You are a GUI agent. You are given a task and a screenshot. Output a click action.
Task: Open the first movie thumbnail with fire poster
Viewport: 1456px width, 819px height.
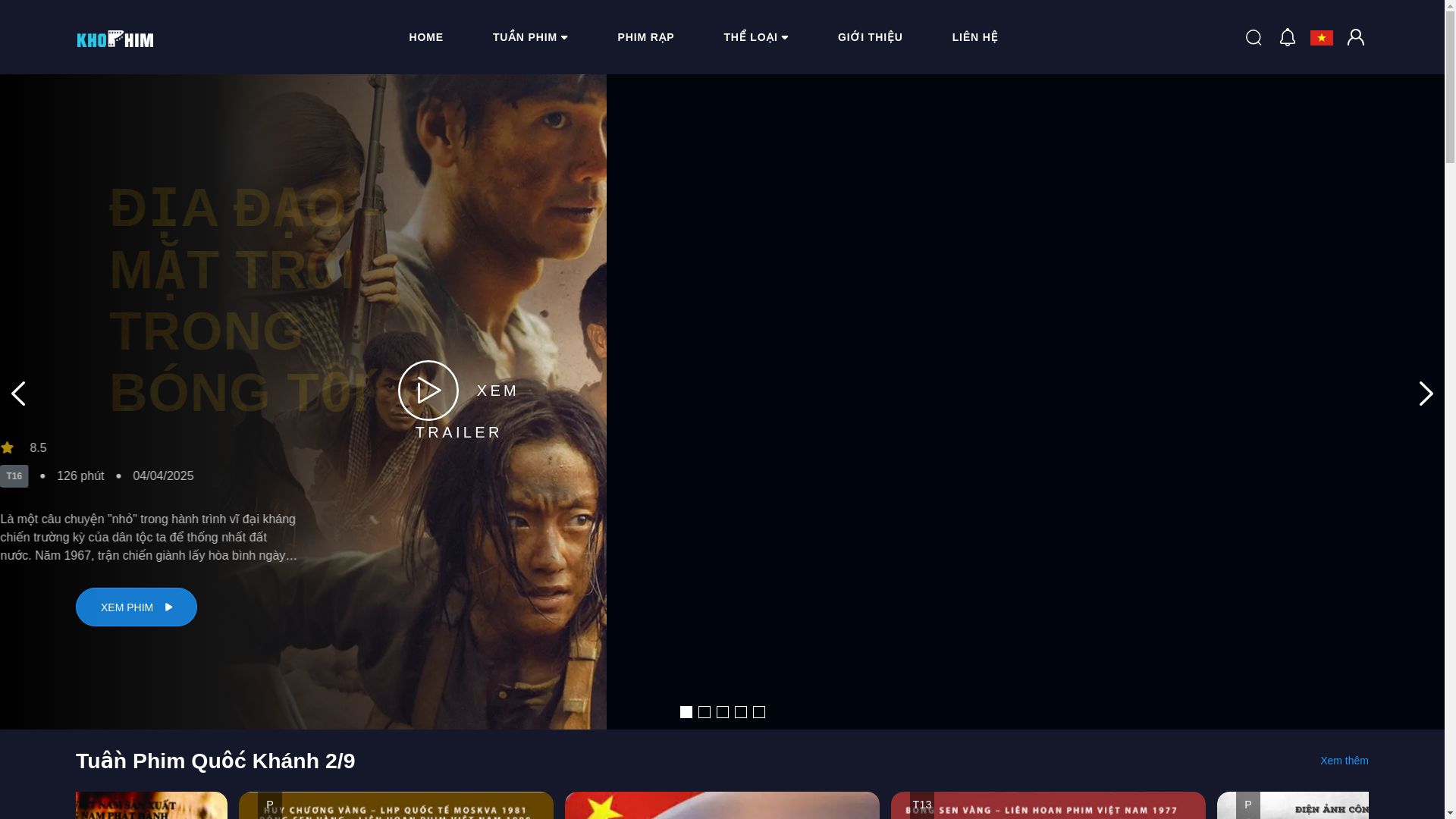click(x=152, y=805)
